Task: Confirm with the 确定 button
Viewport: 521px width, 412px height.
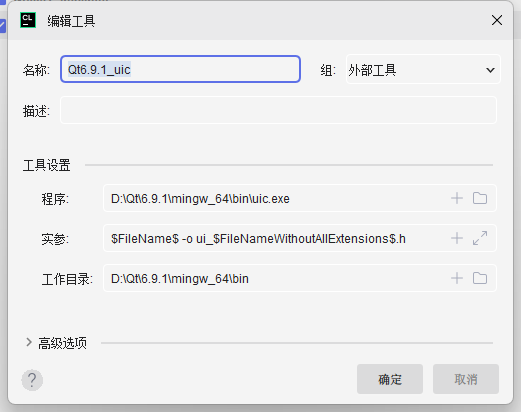Action: pyautogui.click(x=390, y=379)
